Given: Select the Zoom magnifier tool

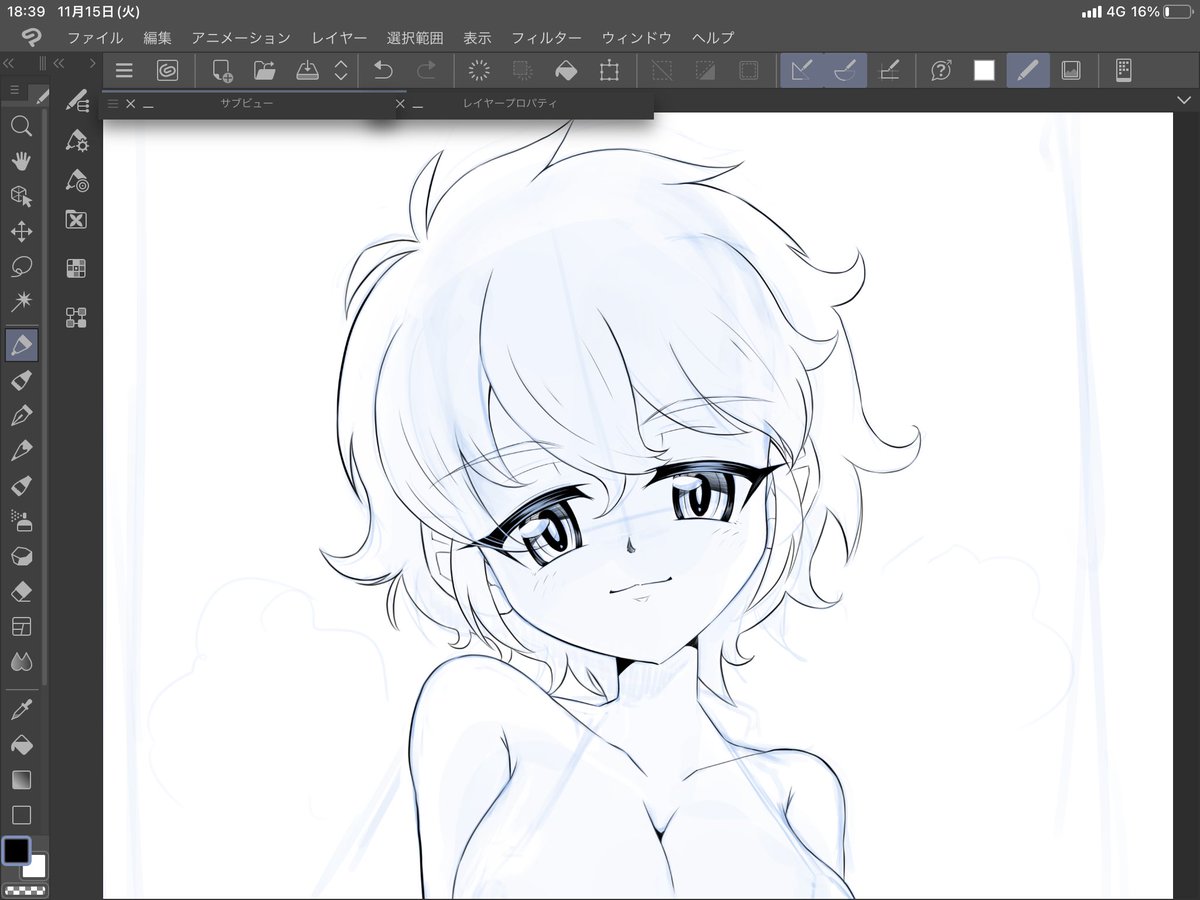Looking at the screenshot, I should tap(22, 126).
